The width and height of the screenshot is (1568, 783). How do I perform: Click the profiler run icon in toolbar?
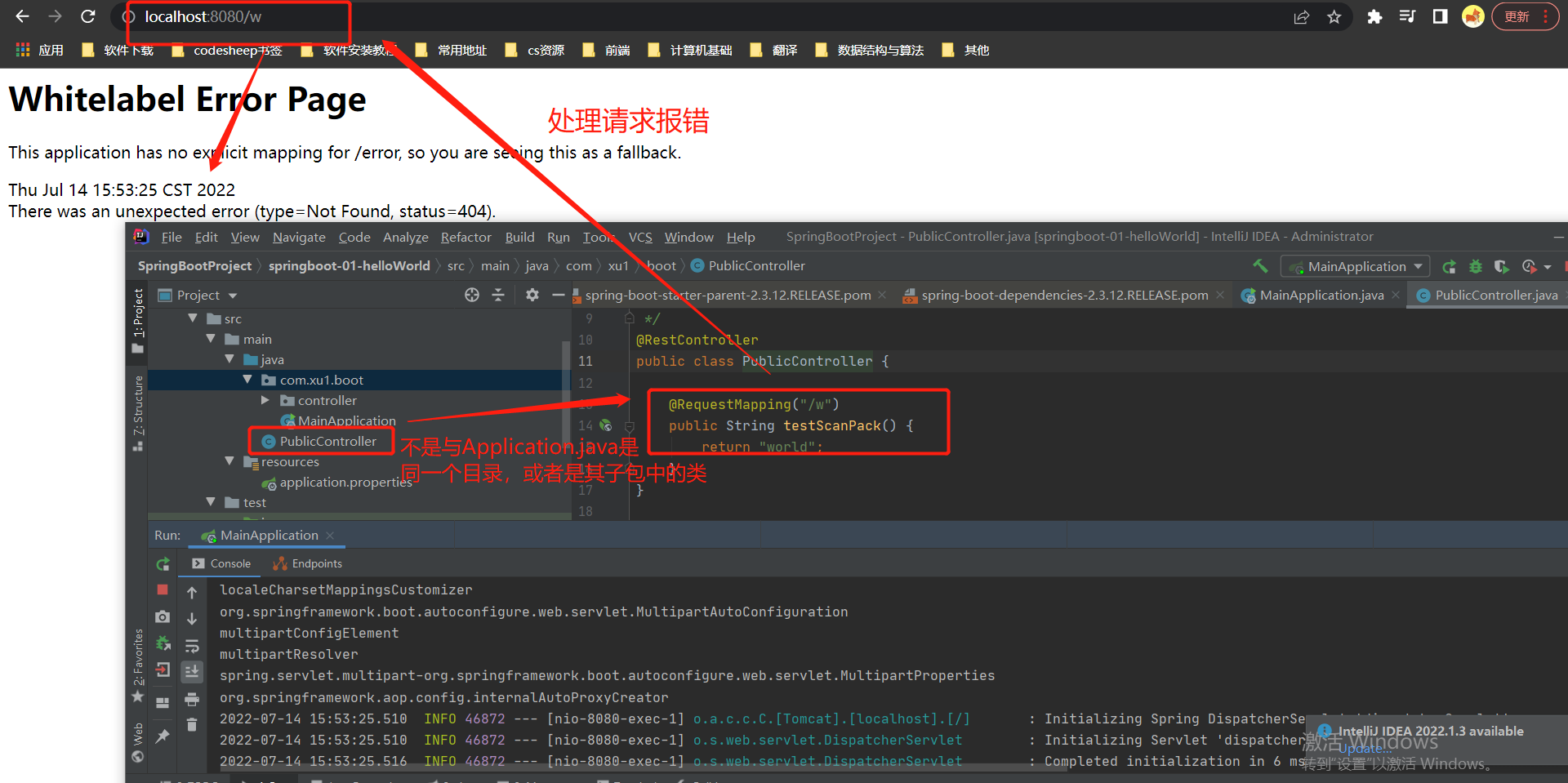click(x=1529, y=266)
